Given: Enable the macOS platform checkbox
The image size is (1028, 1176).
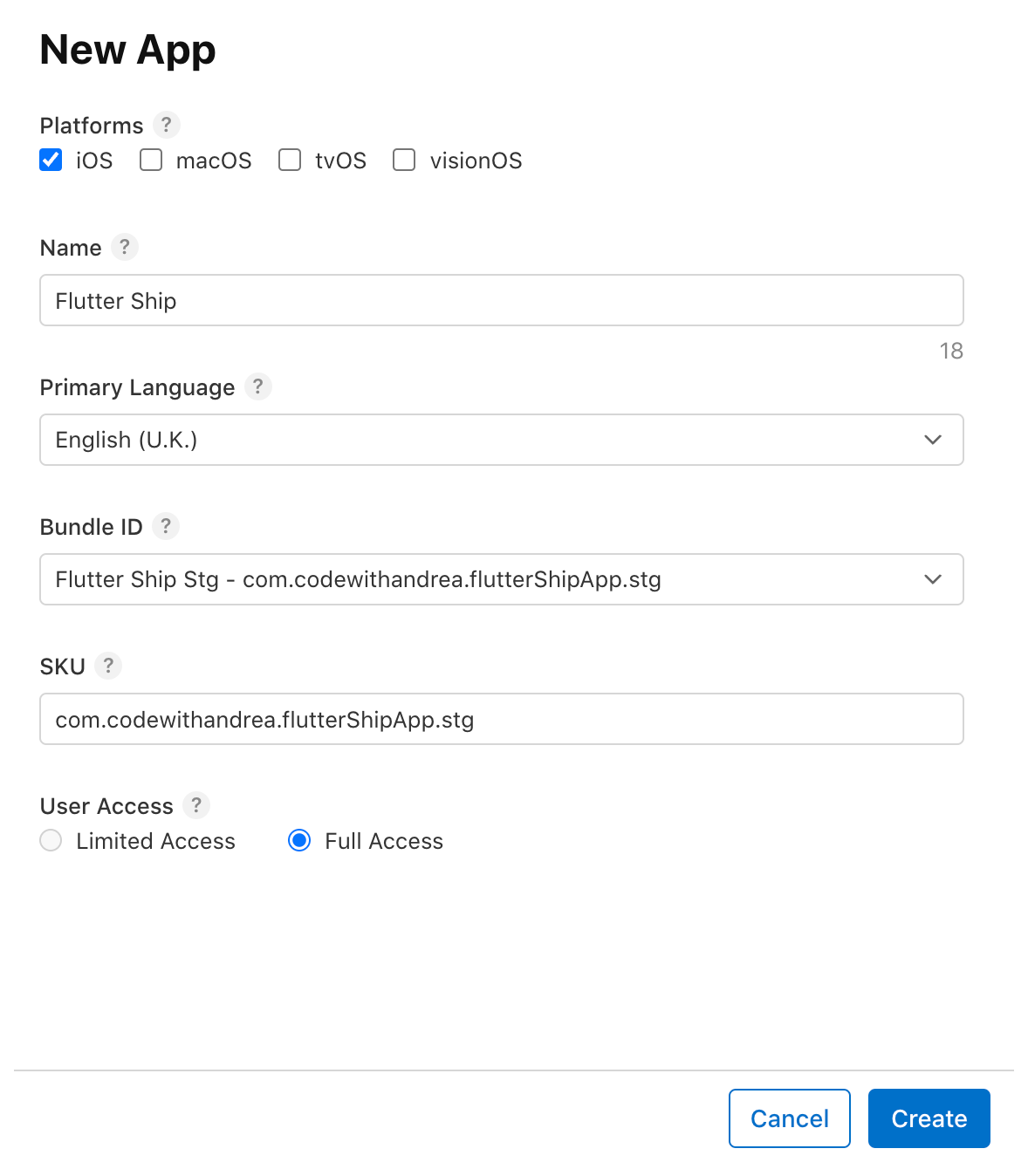Looking at the screenshot, I should pos(150,160).
